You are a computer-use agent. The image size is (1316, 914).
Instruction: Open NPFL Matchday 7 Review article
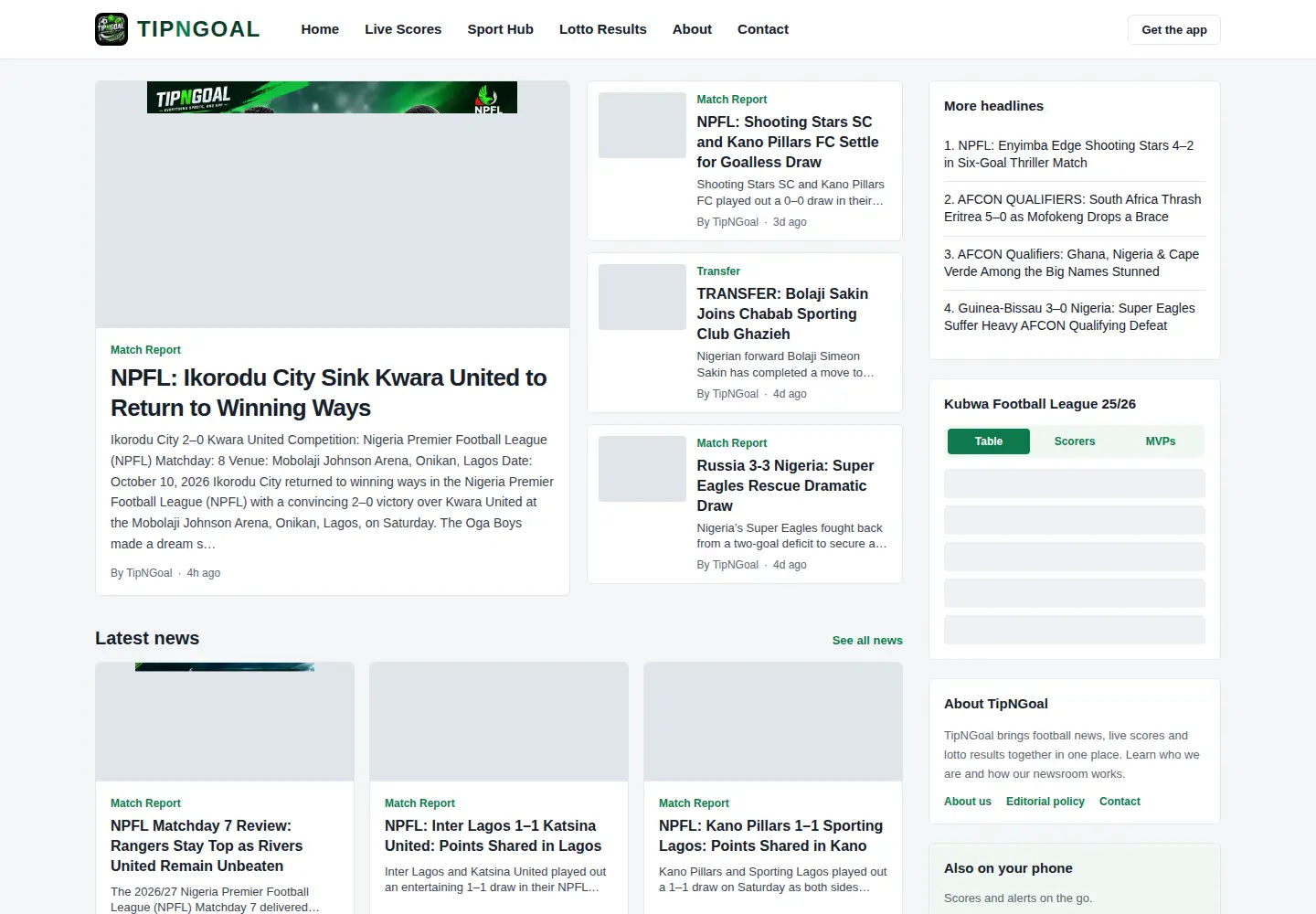[207, 845]
